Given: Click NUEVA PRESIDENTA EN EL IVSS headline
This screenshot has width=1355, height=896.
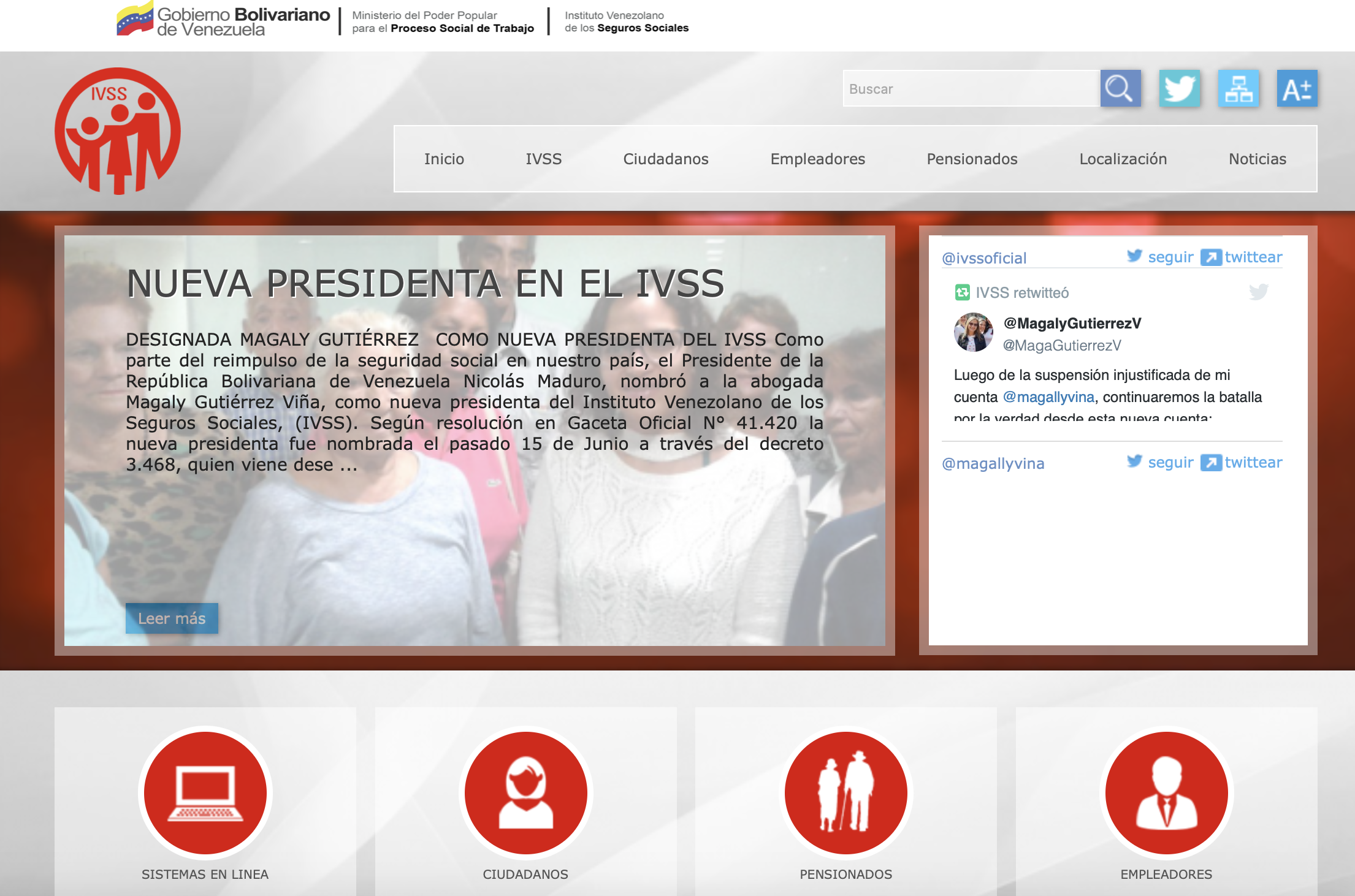Looking at the screenshot, I should (x=426, y=283).
